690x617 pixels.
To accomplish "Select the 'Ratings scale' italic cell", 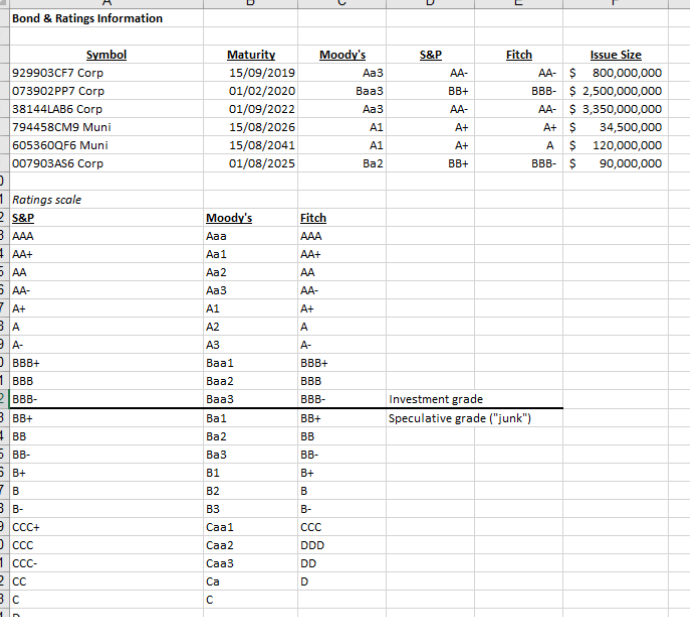I will click(x=106, y=199).
